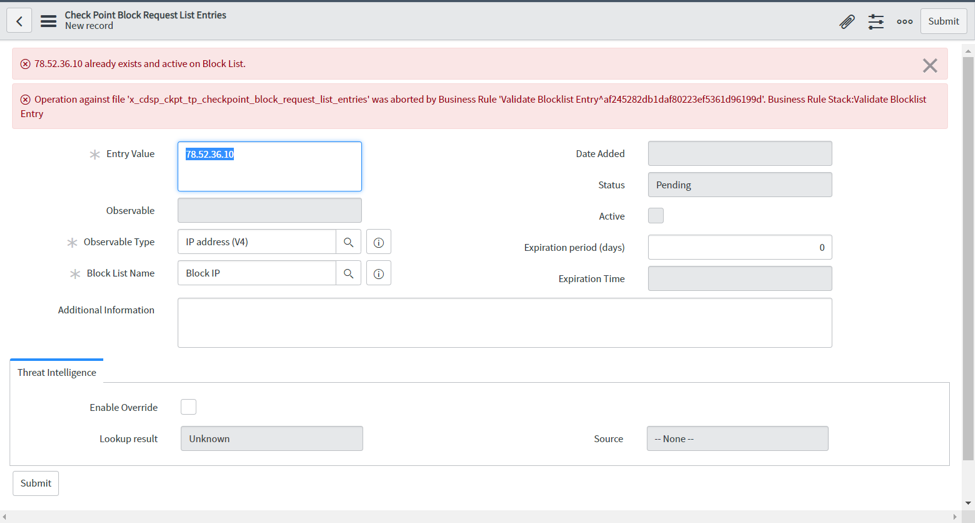The image size is (975, 523).
Task: Look up Observable Type with magnifier
Action: tap(348, 242)
